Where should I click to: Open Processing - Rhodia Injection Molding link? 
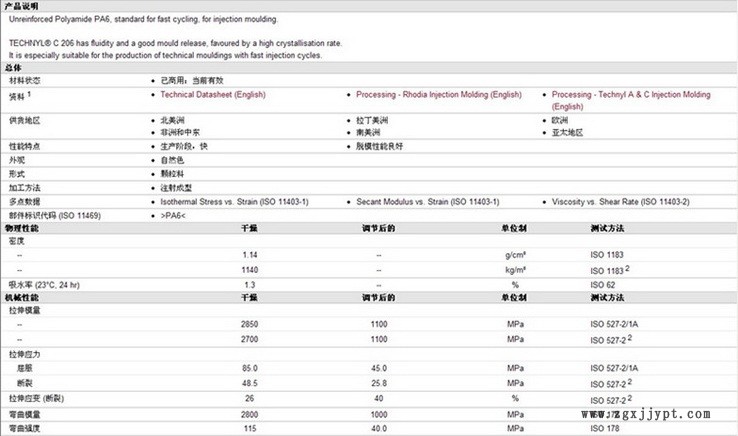pyautogui.click(x=439, y=95)
